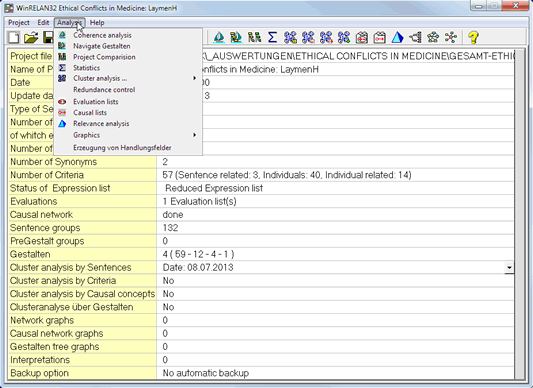Click the 'Clusteranalyse über Gestalten' label
This screenshot has height=388, width=533.
pyautogui.click(x=71, y=307)
